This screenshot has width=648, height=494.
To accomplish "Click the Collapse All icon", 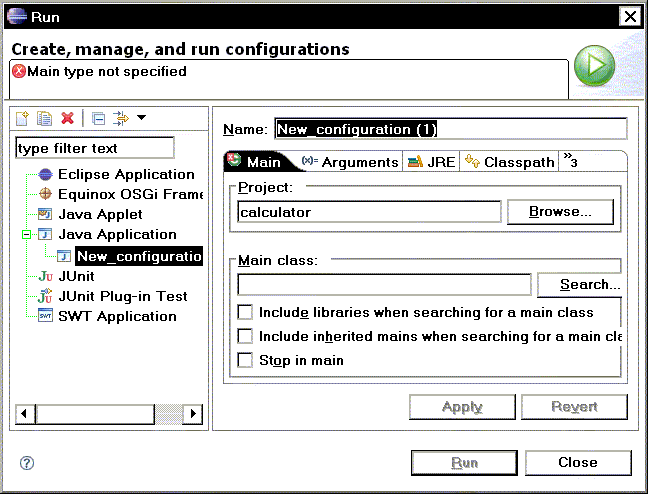I will coord(98,119).
